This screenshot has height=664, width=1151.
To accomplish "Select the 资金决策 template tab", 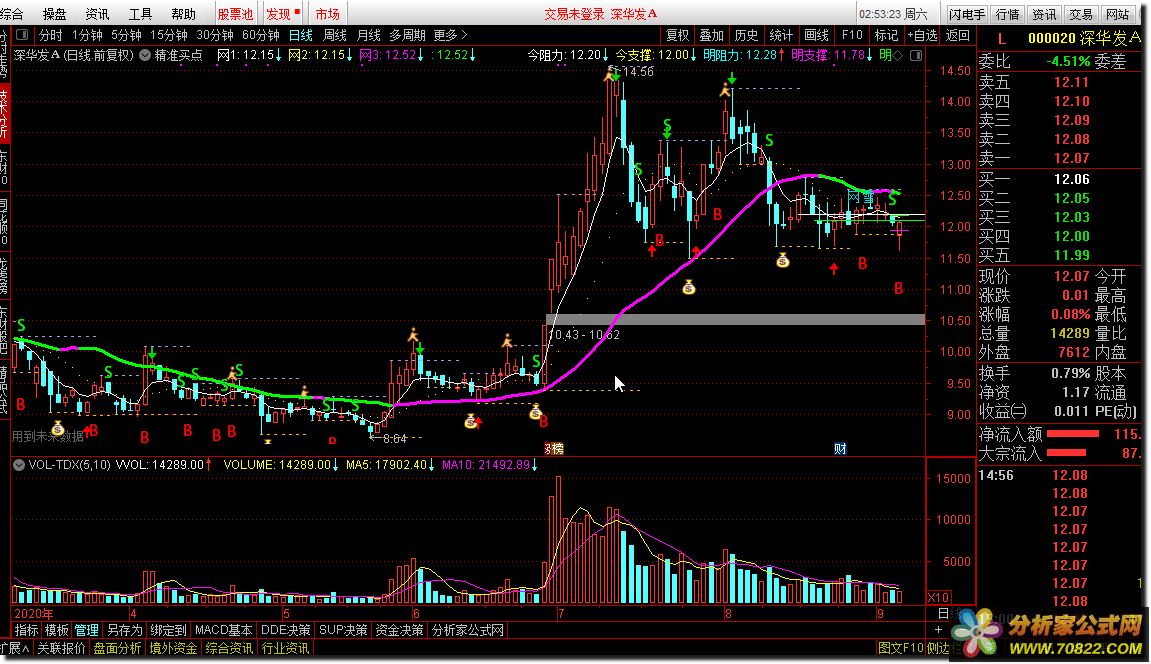I will tap(399, 630).
